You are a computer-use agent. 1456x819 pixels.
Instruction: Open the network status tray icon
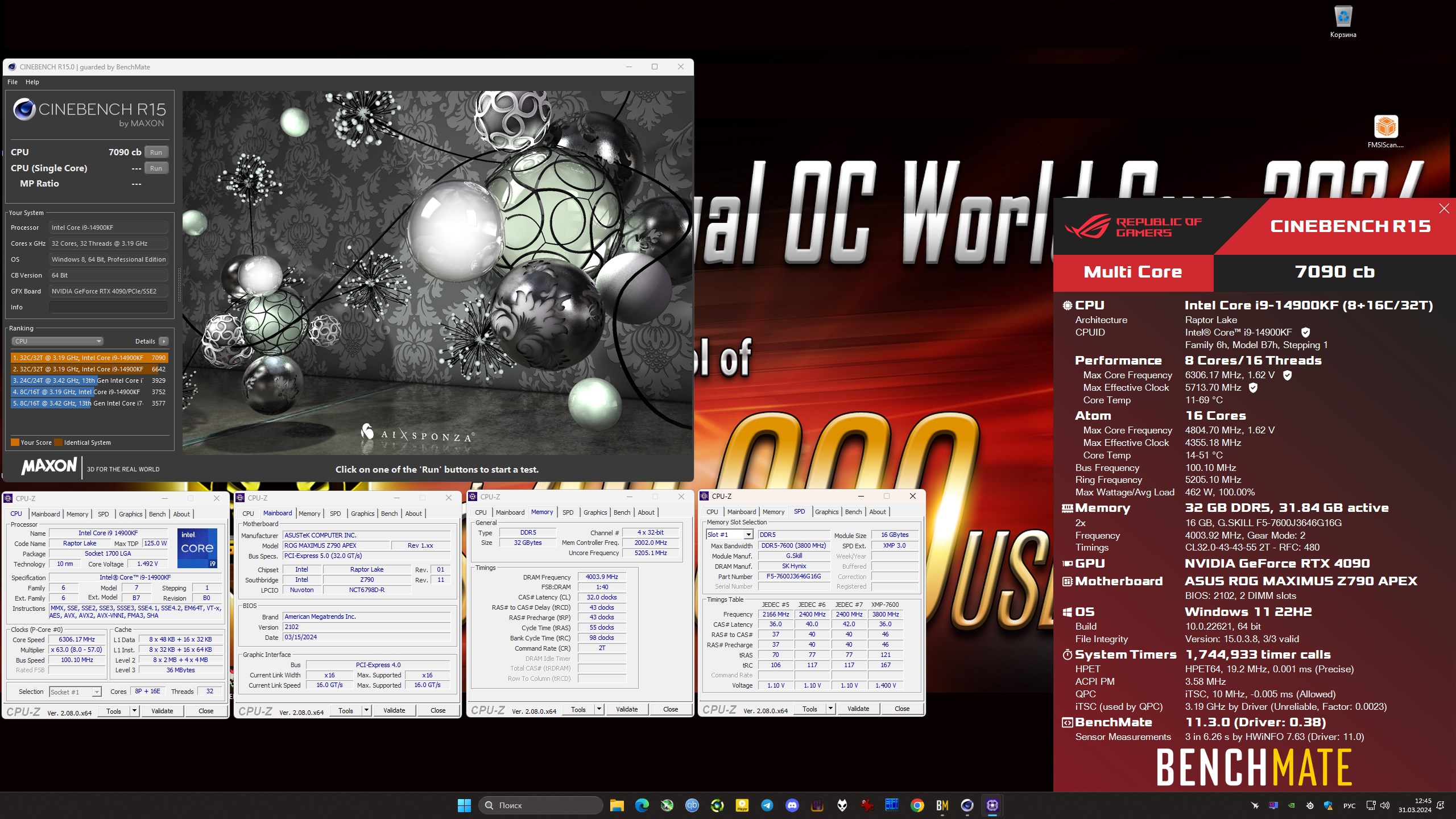(x=1371, y=805)
